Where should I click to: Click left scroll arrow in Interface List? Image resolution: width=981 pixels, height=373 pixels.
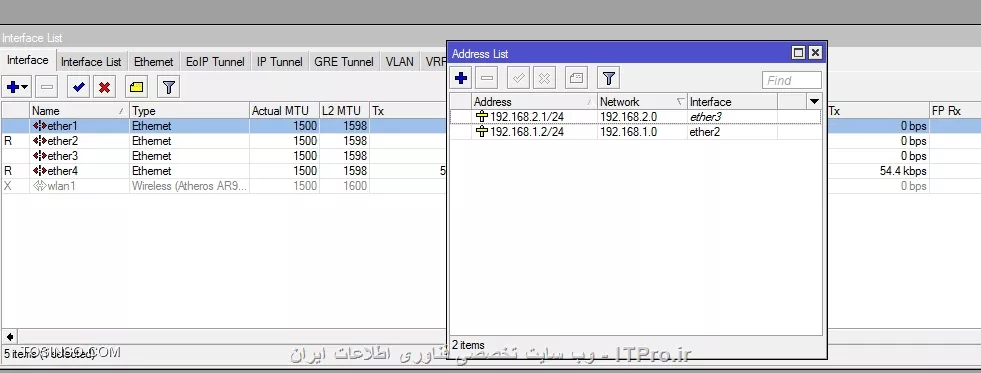tap(9, 337)
